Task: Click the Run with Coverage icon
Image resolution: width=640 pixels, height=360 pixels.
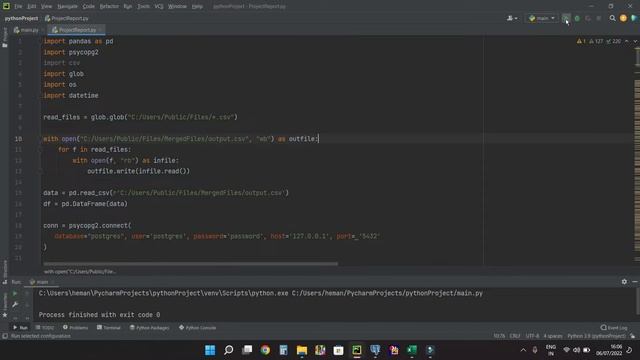Action: (588, 18)
